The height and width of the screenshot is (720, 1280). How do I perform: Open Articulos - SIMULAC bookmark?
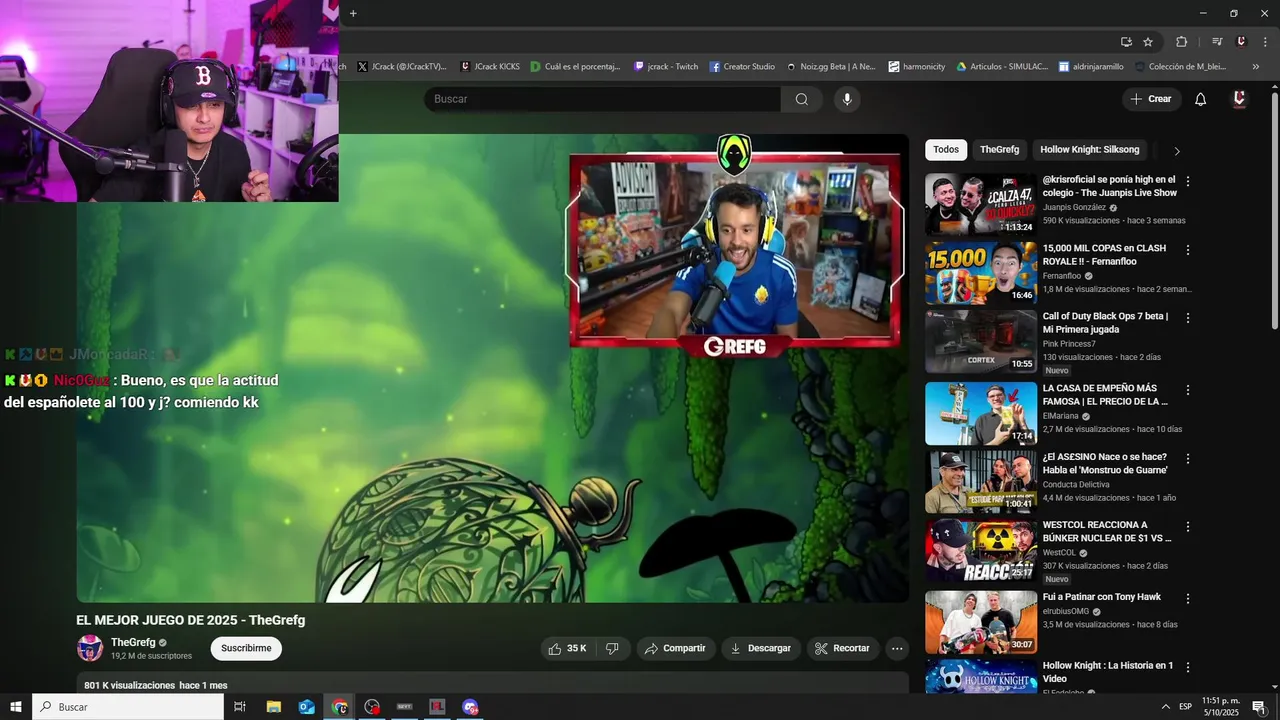tap(1002, 67)
